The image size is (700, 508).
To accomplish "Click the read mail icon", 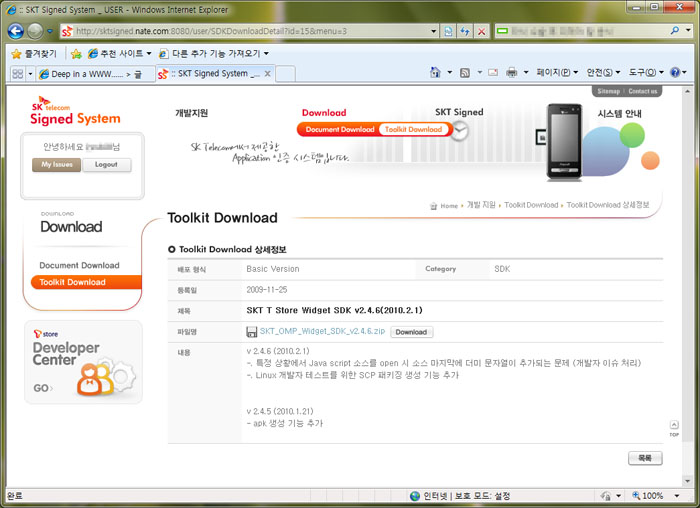I will coord(493,72).
